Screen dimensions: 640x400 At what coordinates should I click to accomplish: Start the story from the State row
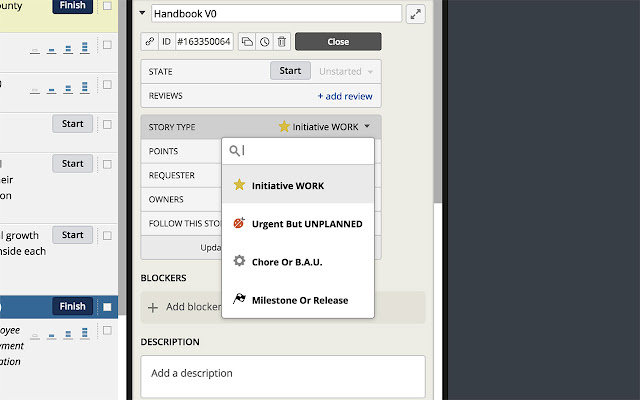pyautogui.click(x=290, y=71)
